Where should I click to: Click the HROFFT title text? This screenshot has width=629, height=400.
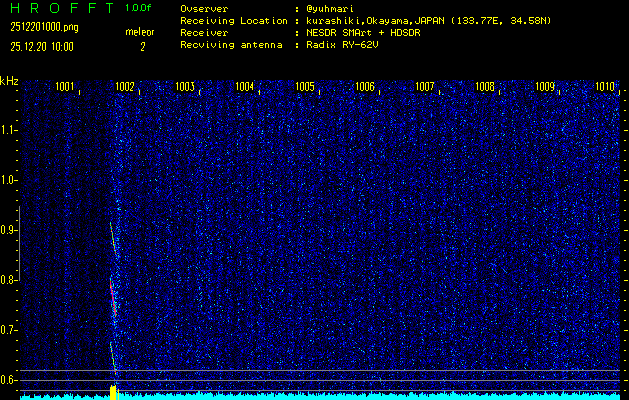coord(59,9)
